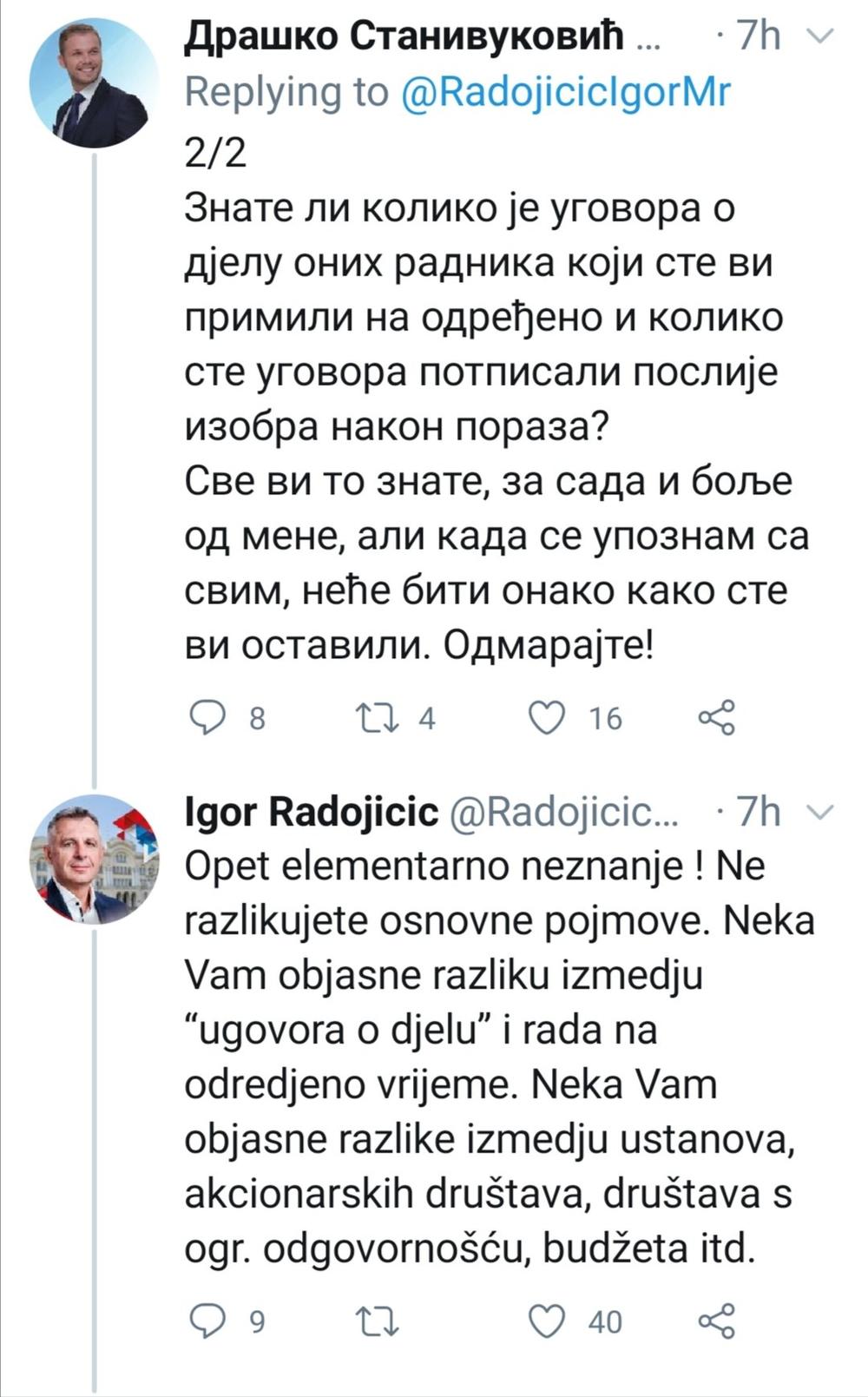View Драшко Станивуковић's profile picture
Screen dimensions: 868x1397
pyautogui.click(x=95, y=83)
